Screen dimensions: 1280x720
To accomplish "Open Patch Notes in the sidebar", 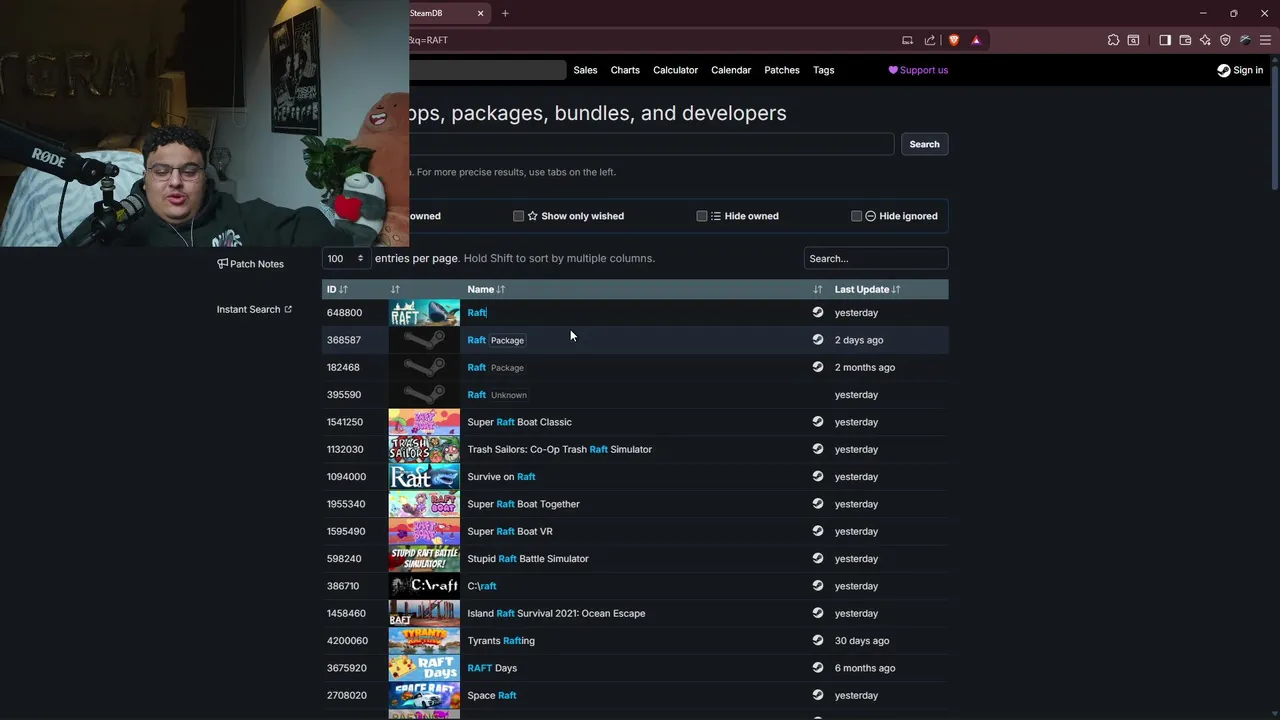I will coord(250,264).
